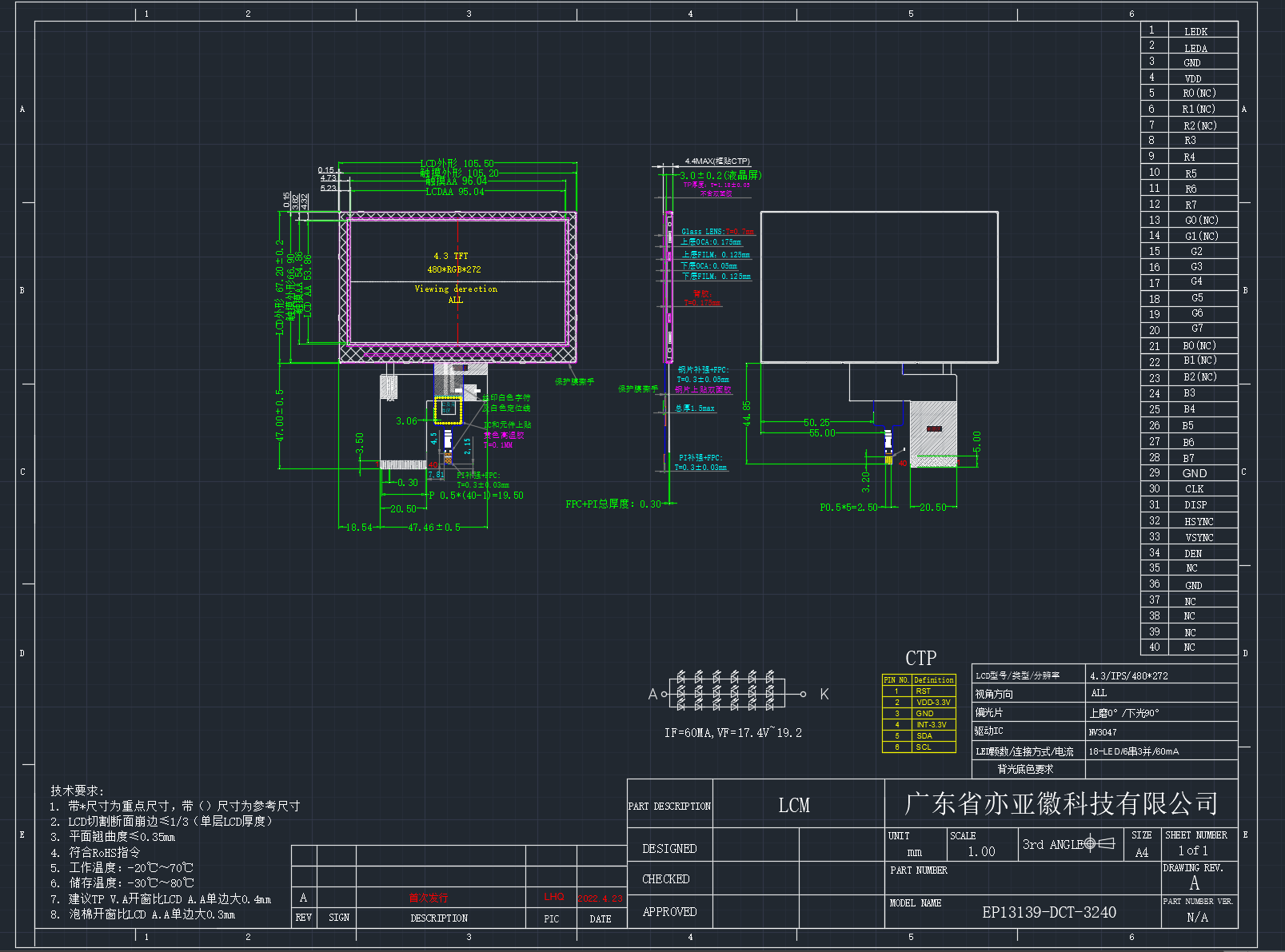Click the CLK pin entry

pyautogui.click(x=1194, y=489)
